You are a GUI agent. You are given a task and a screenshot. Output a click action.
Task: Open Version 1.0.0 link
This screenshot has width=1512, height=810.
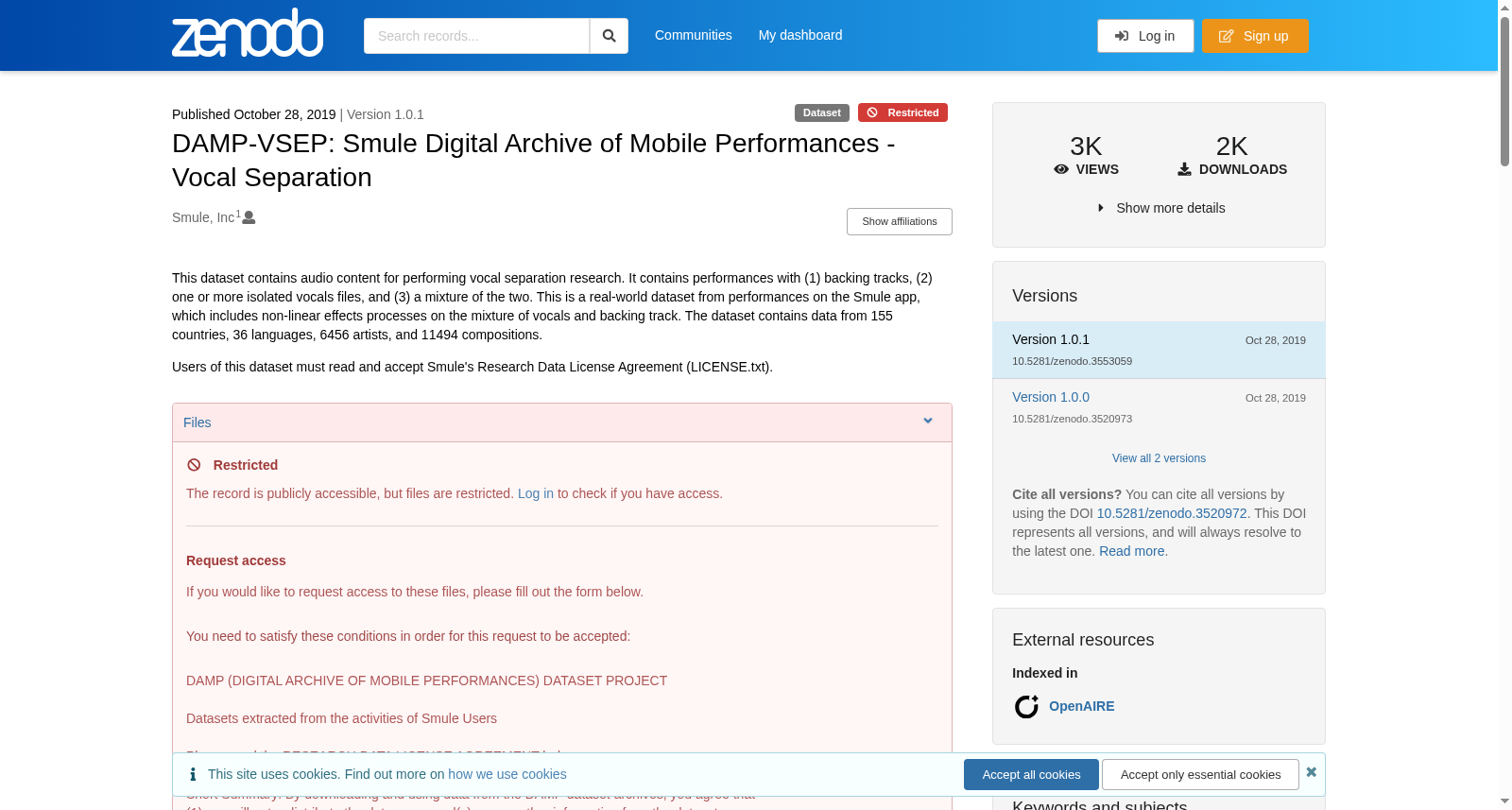[x=1051, y=397]
